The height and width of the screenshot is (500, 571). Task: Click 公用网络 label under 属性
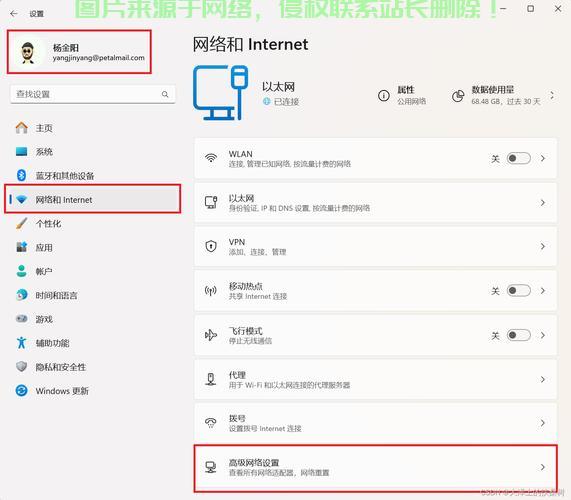[411, 101]
